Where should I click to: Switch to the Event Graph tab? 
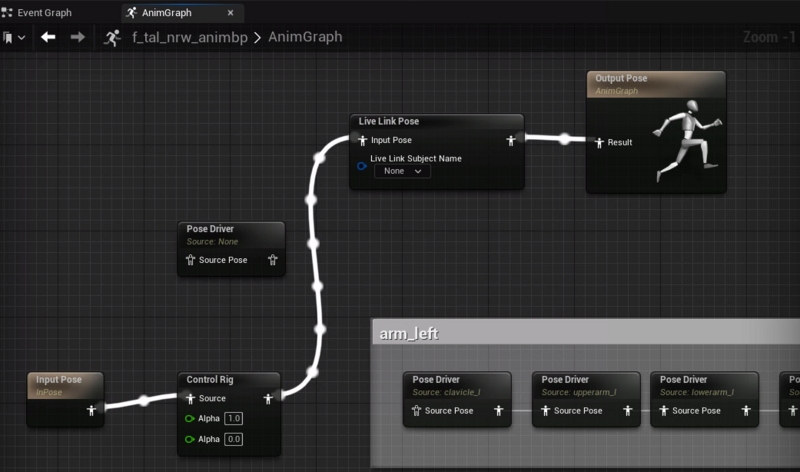[x=44, y=13]
